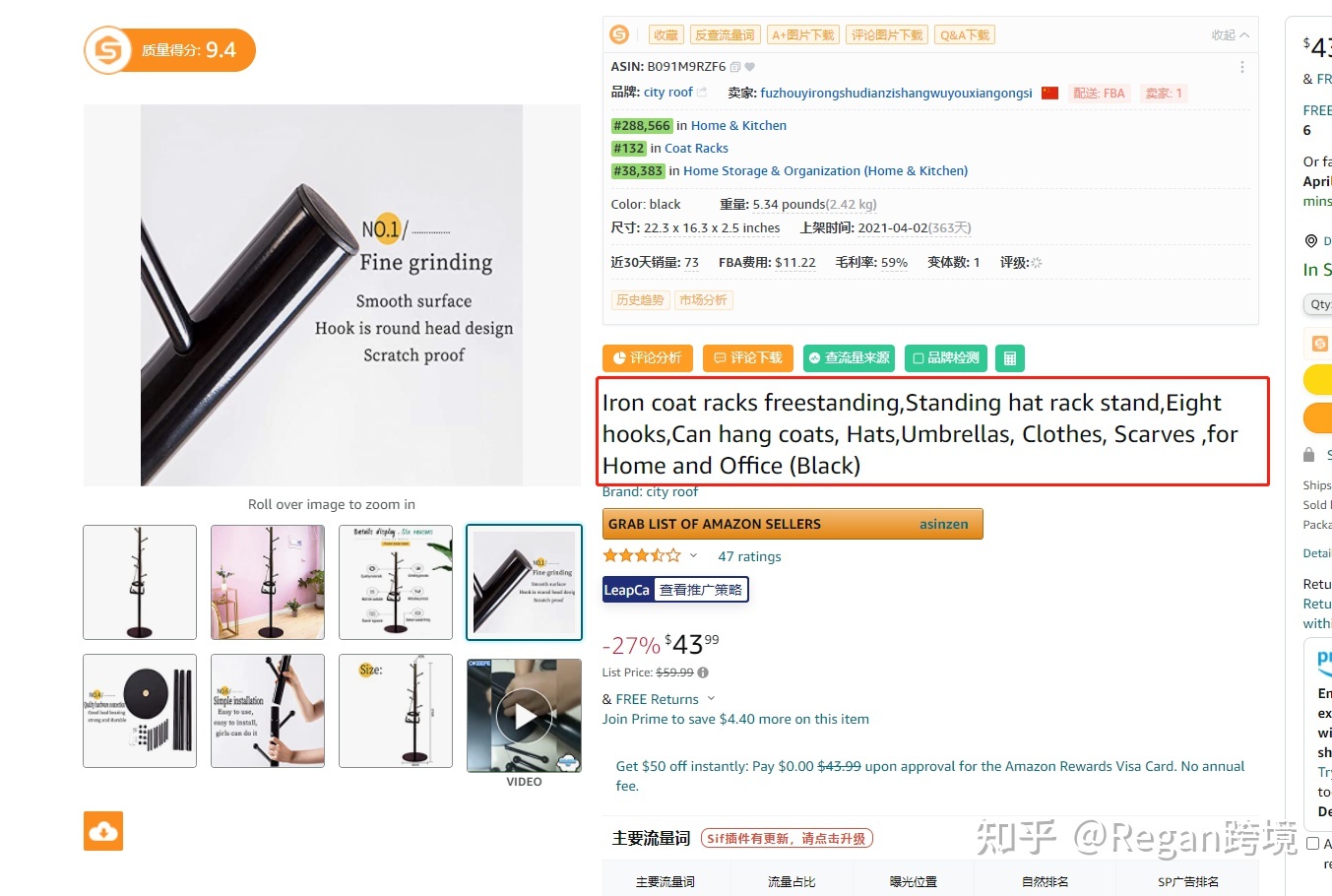Click the 查流量来源 button

(849, 358)
